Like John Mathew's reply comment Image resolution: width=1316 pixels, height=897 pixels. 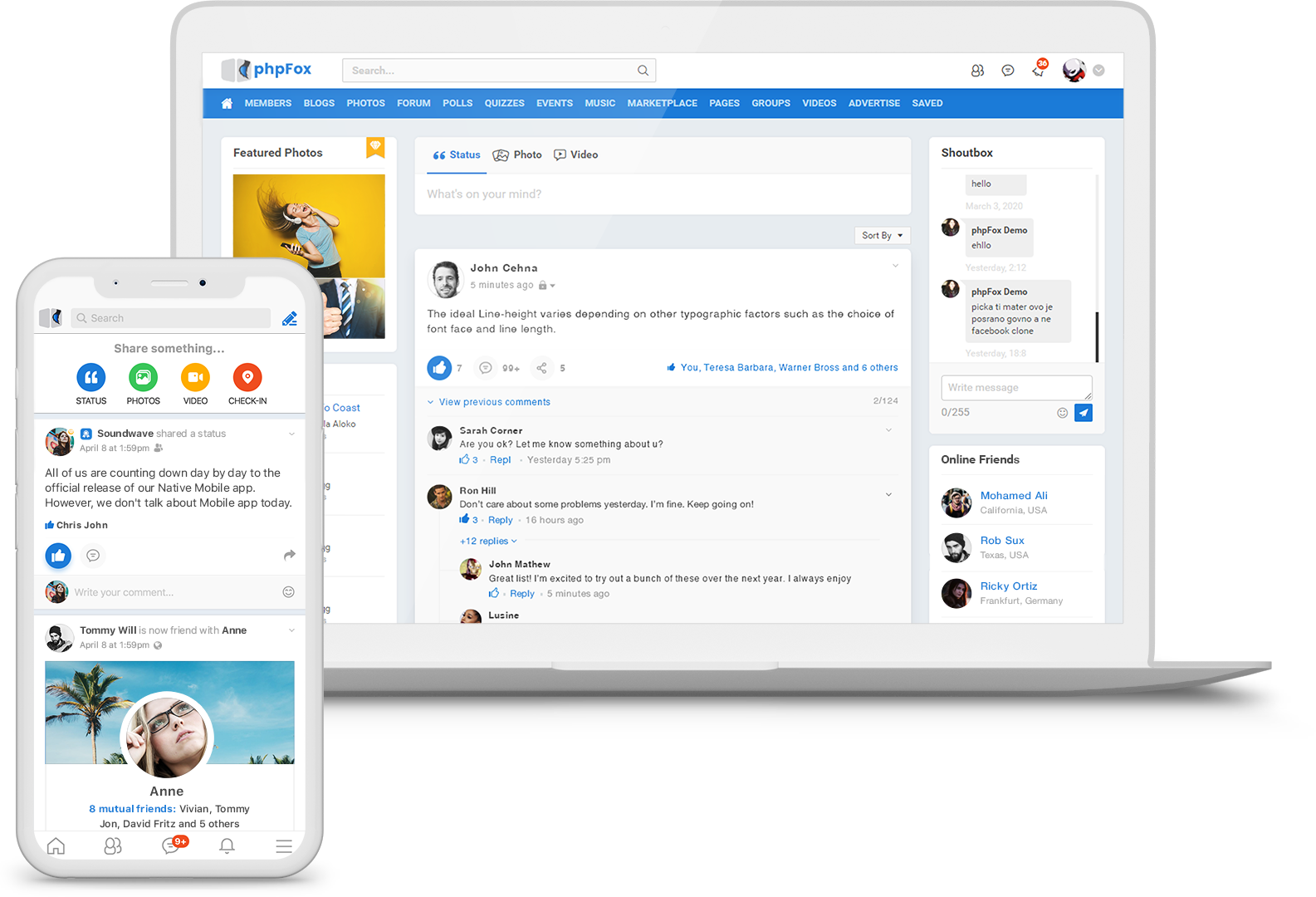(x=494, y=593)
